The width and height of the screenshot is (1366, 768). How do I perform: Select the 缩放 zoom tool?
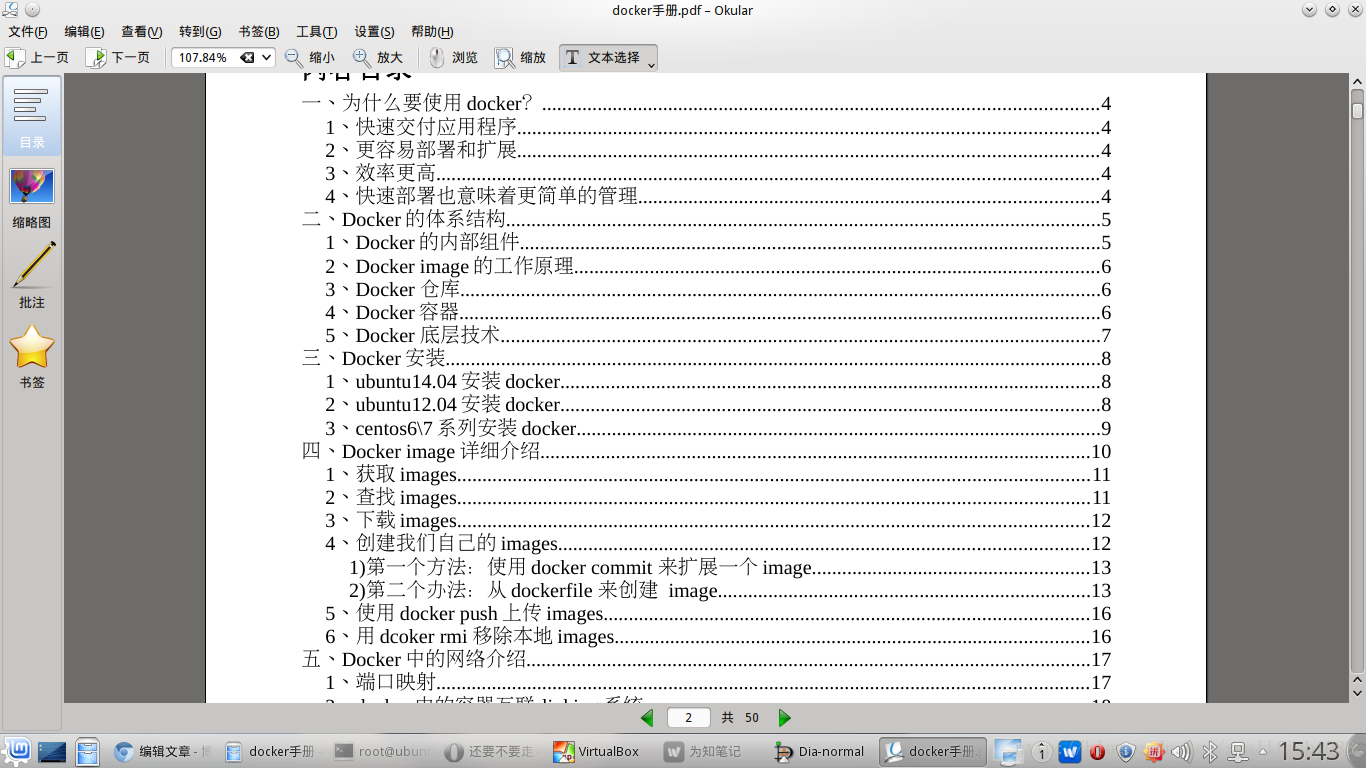click(521, 58)
